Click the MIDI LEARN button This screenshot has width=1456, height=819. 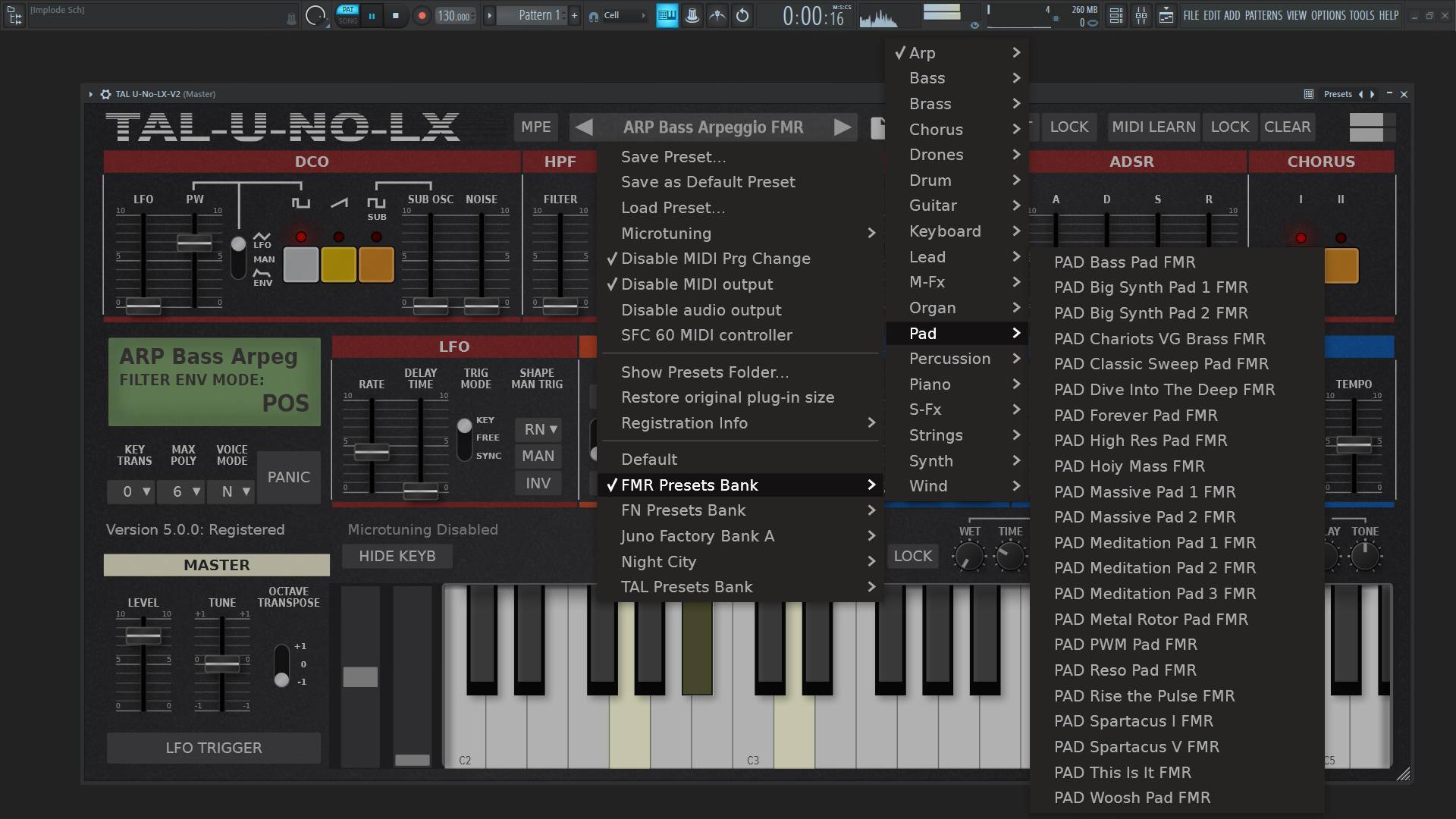point(1153,127)
